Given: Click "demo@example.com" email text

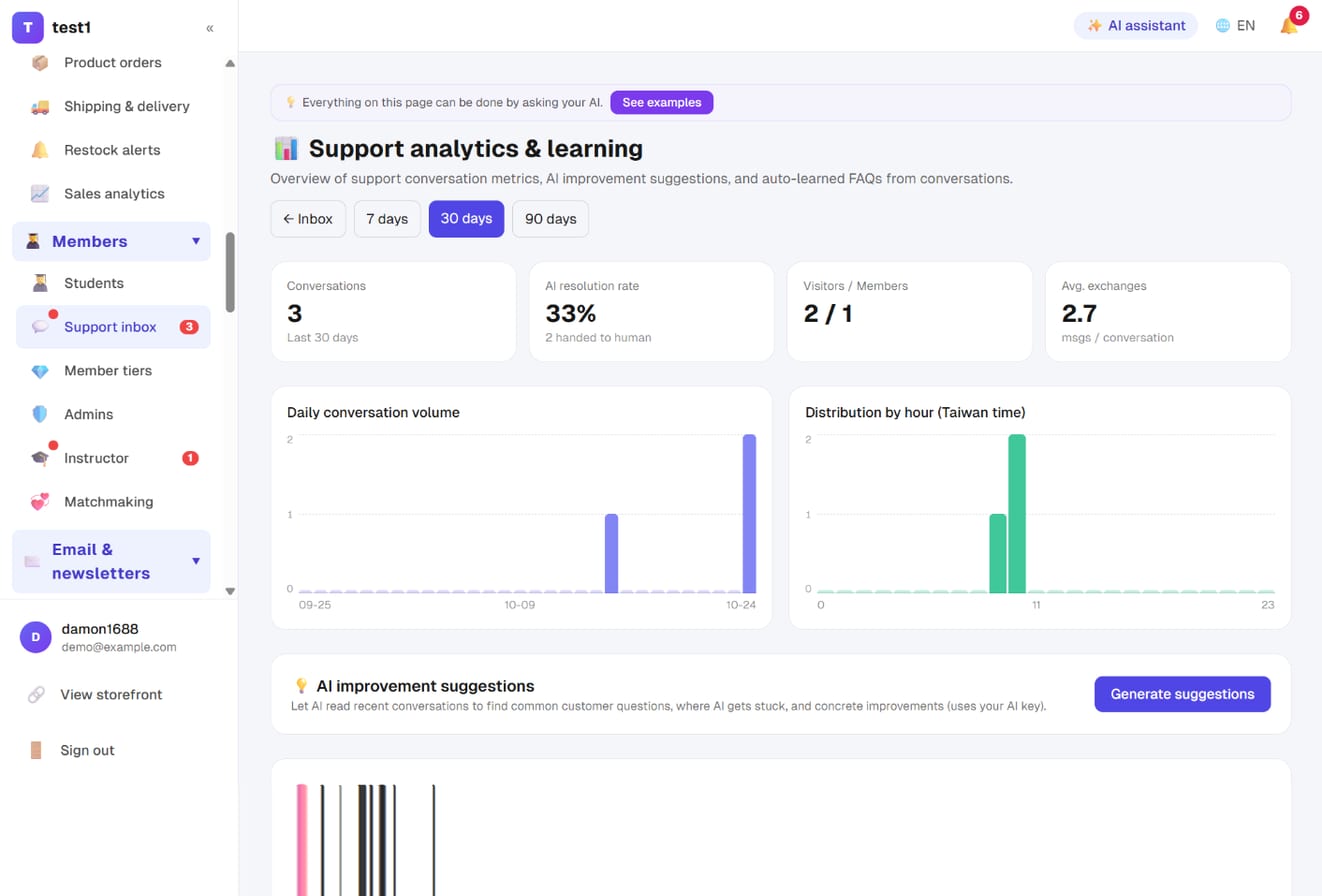Looking at the screenshot, I should click(x=118, y=647).
